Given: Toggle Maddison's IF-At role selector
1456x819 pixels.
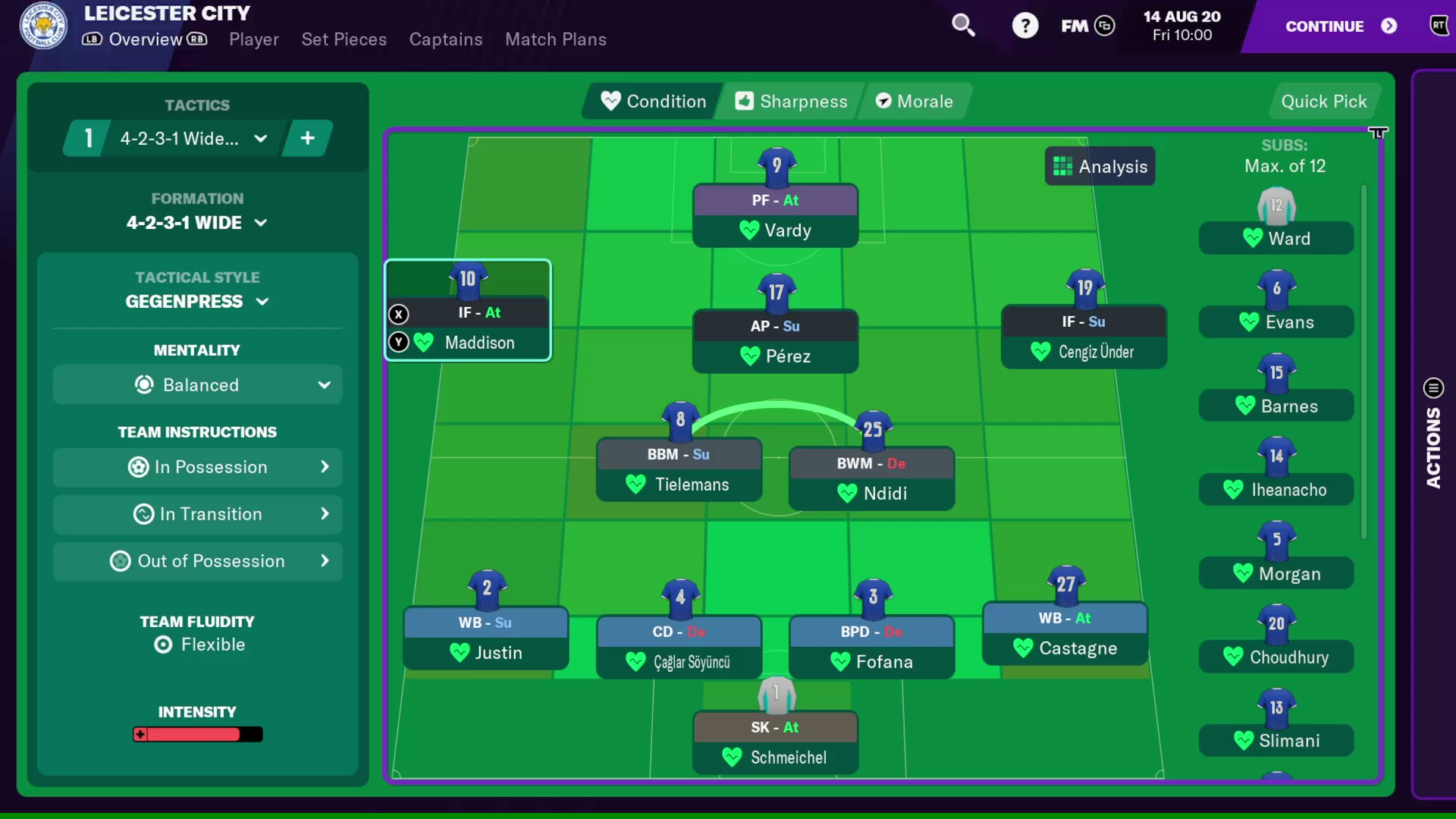Looking at the screenshot, I should click(x=478, y=313).
